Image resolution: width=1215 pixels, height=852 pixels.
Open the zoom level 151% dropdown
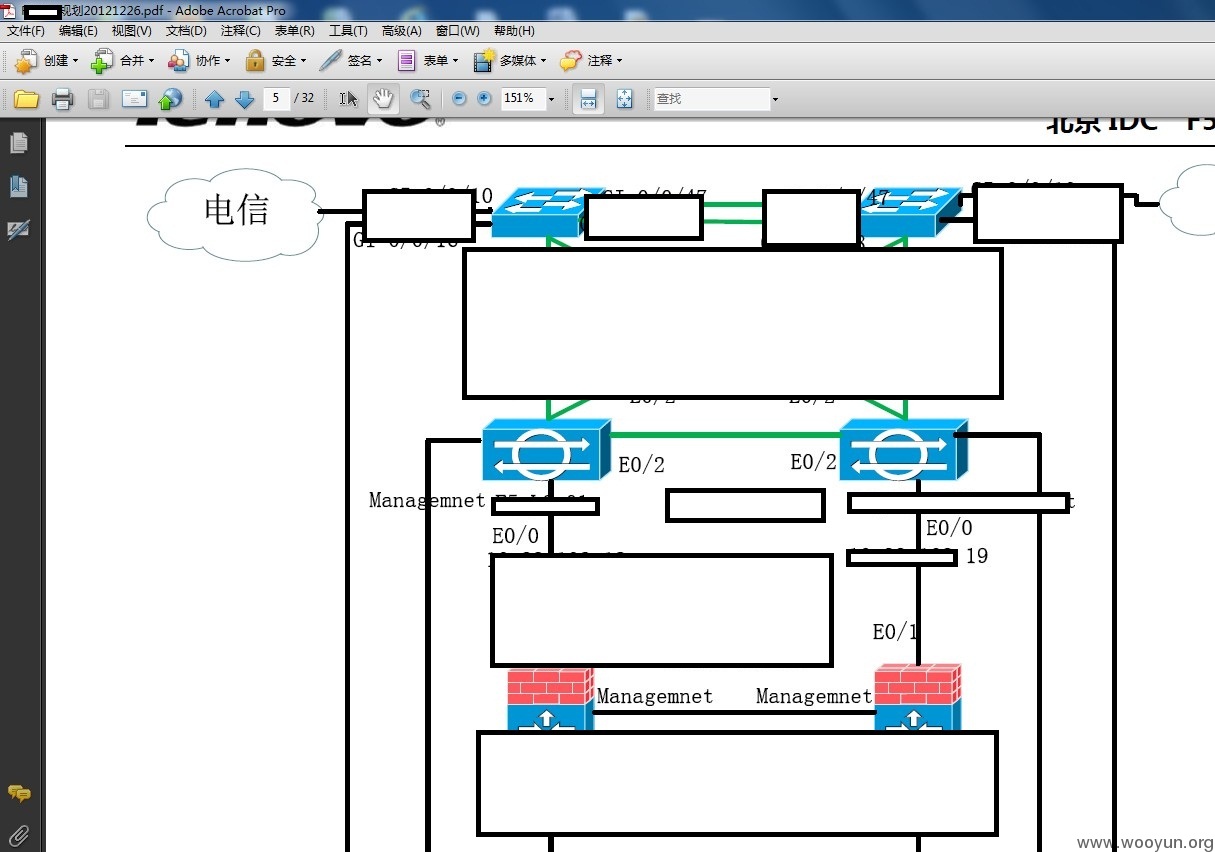tap(550, 99)
